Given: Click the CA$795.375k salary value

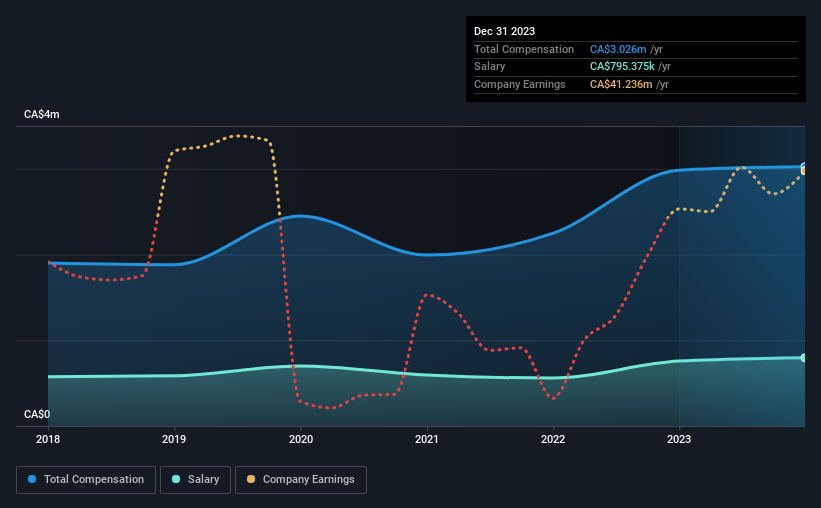Looking at the screenshot, I should [622, 67].
